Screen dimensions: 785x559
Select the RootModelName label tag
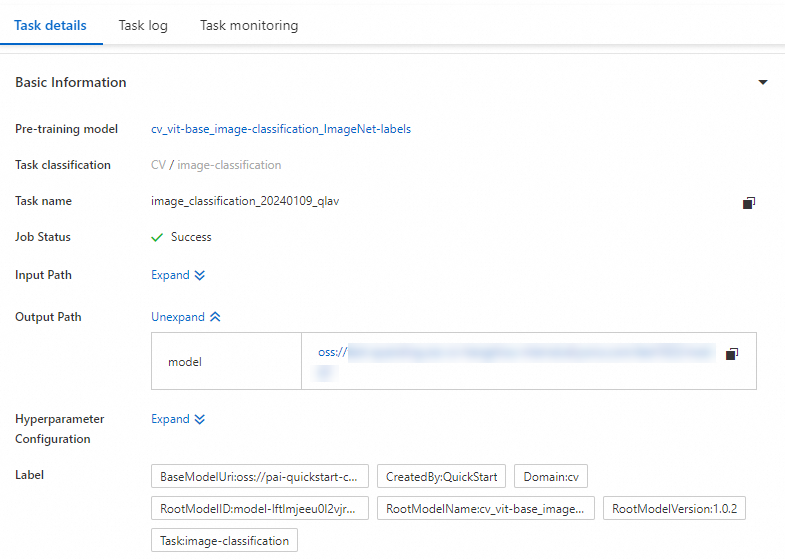pyautogui.click(x=486, y=508)
